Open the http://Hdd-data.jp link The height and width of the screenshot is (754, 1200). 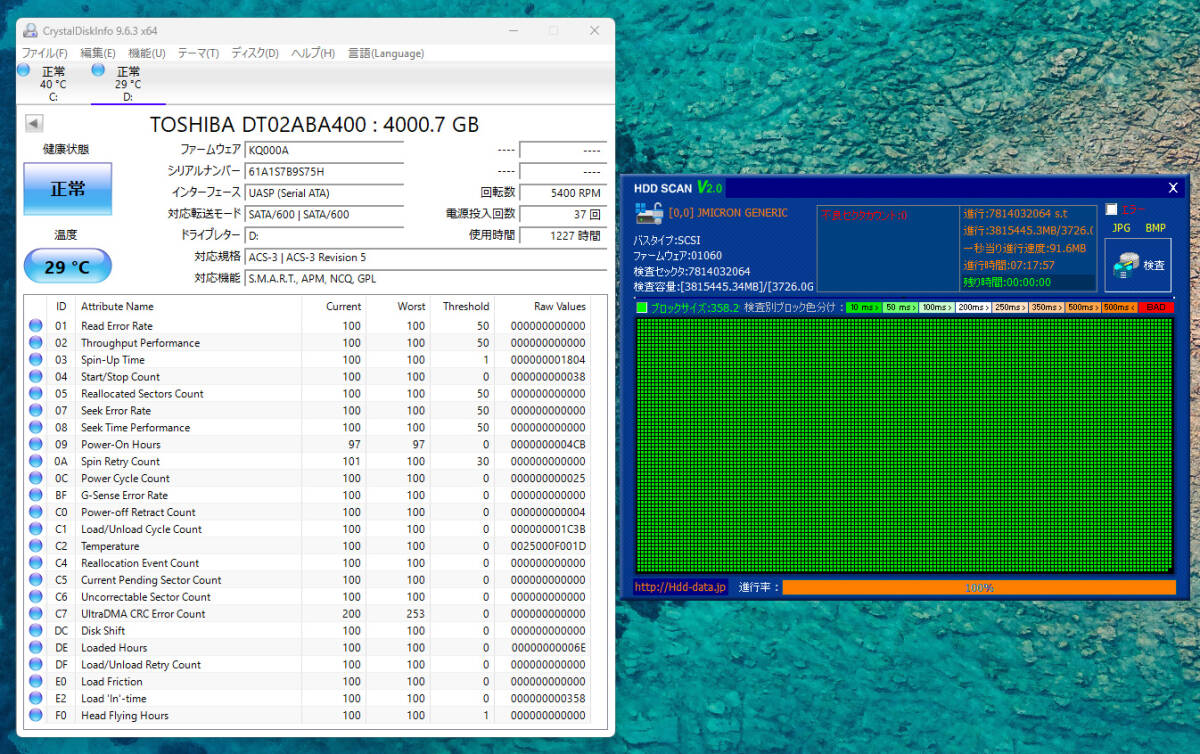pyautogui.click(x=680, y=587)
